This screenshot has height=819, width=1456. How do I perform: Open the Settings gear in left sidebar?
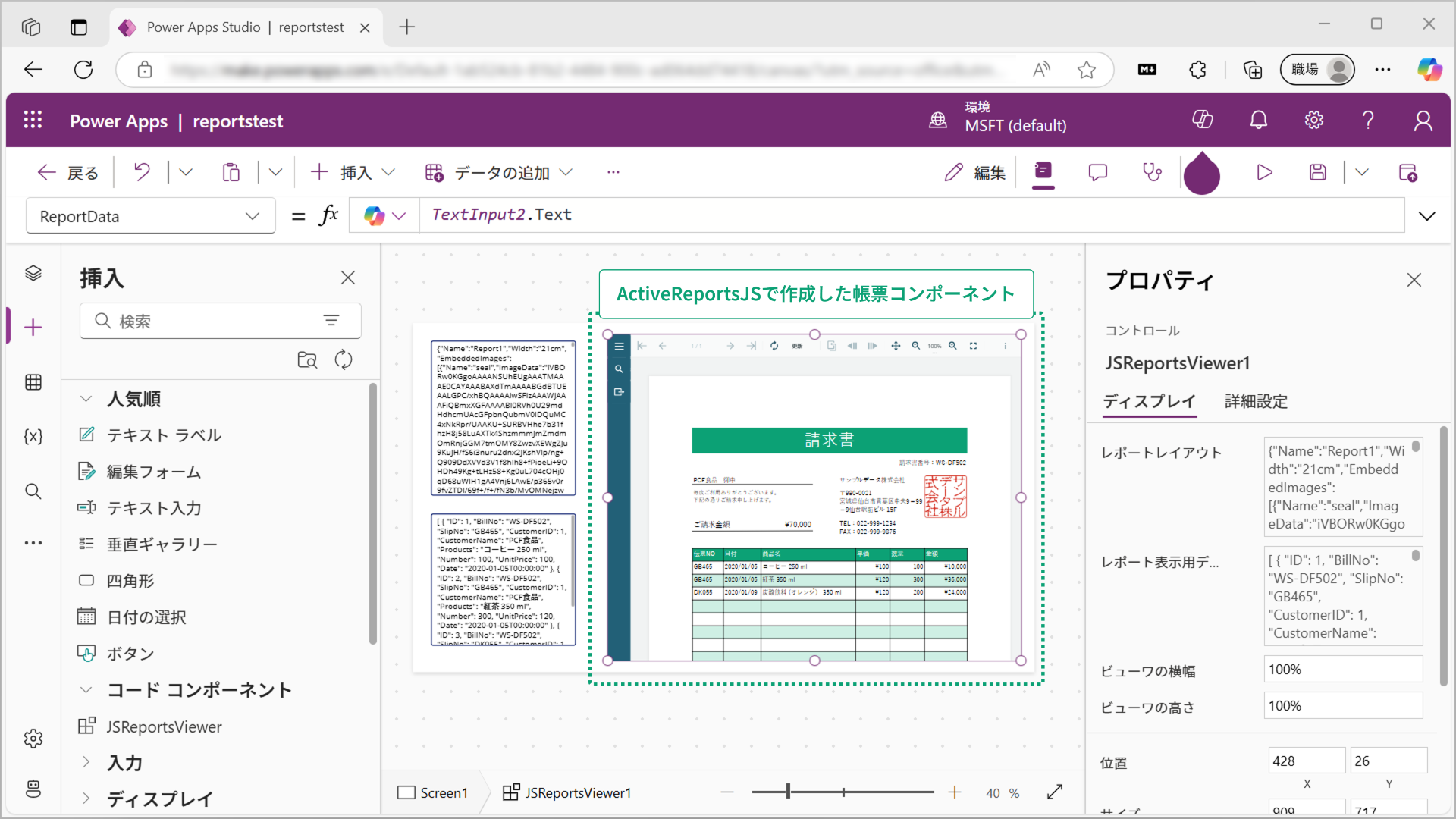pos(33,739)
